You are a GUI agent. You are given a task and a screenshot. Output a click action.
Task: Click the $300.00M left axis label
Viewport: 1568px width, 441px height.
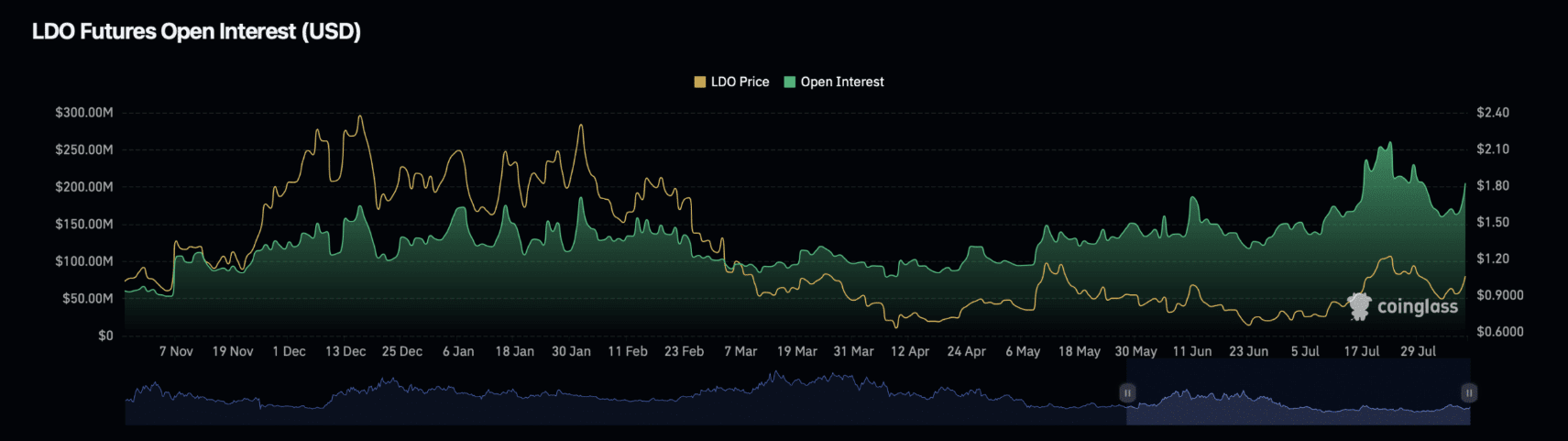[84, 113]
